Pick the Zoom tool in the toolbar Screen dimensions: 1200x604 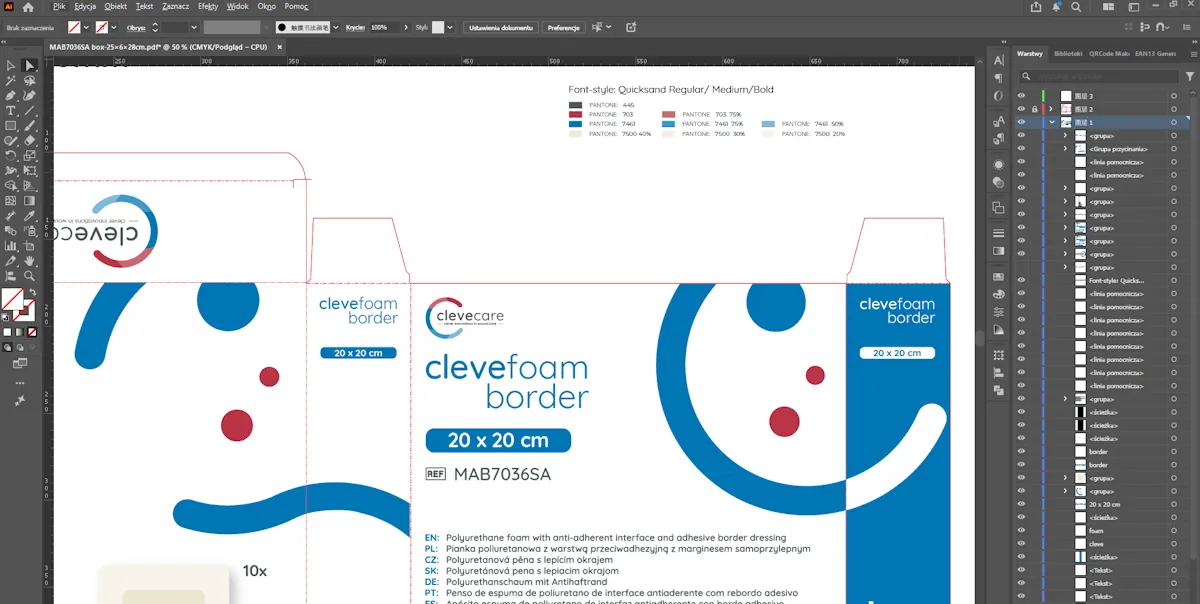29,276
